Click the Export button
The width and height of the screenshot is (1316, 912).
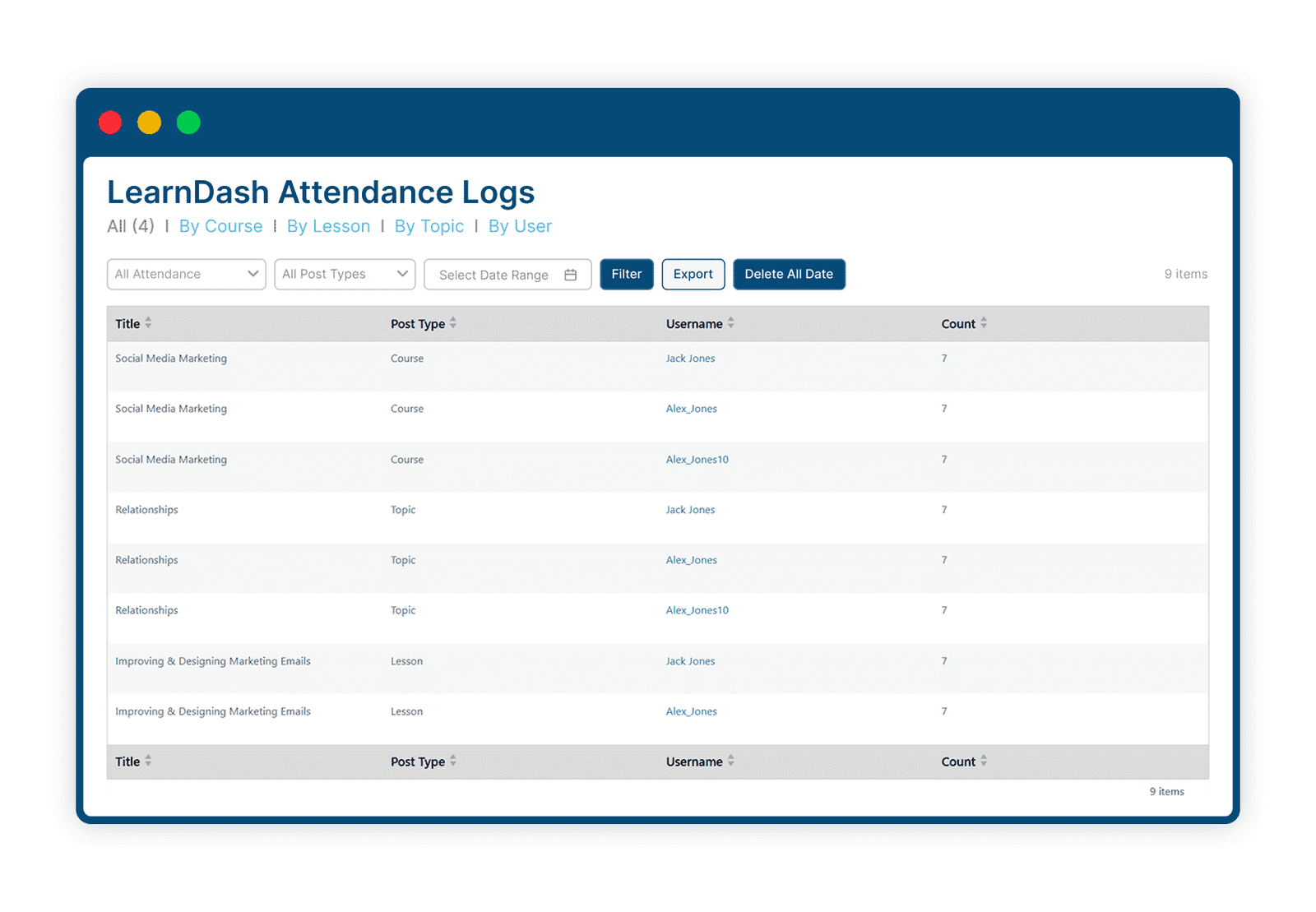point(693,275)
